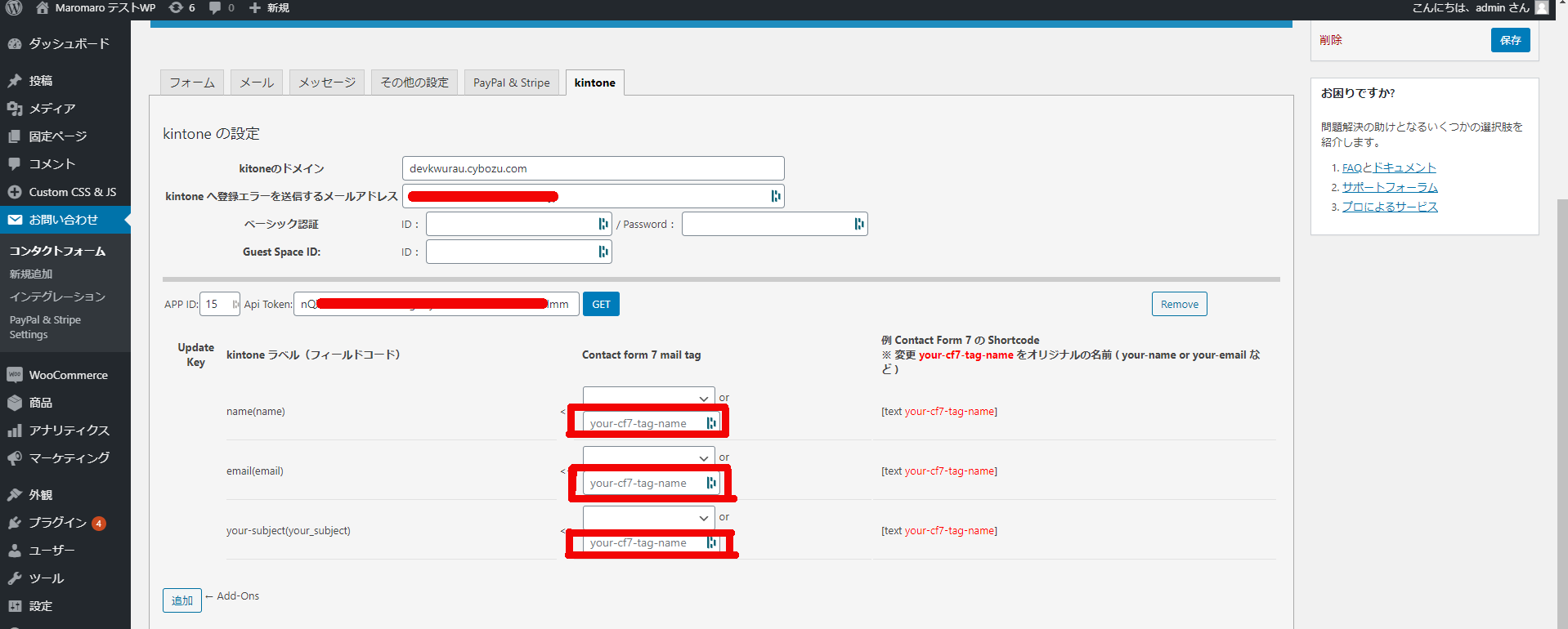
Task: Open the WordPress logo menu
Action: (14, 8)
